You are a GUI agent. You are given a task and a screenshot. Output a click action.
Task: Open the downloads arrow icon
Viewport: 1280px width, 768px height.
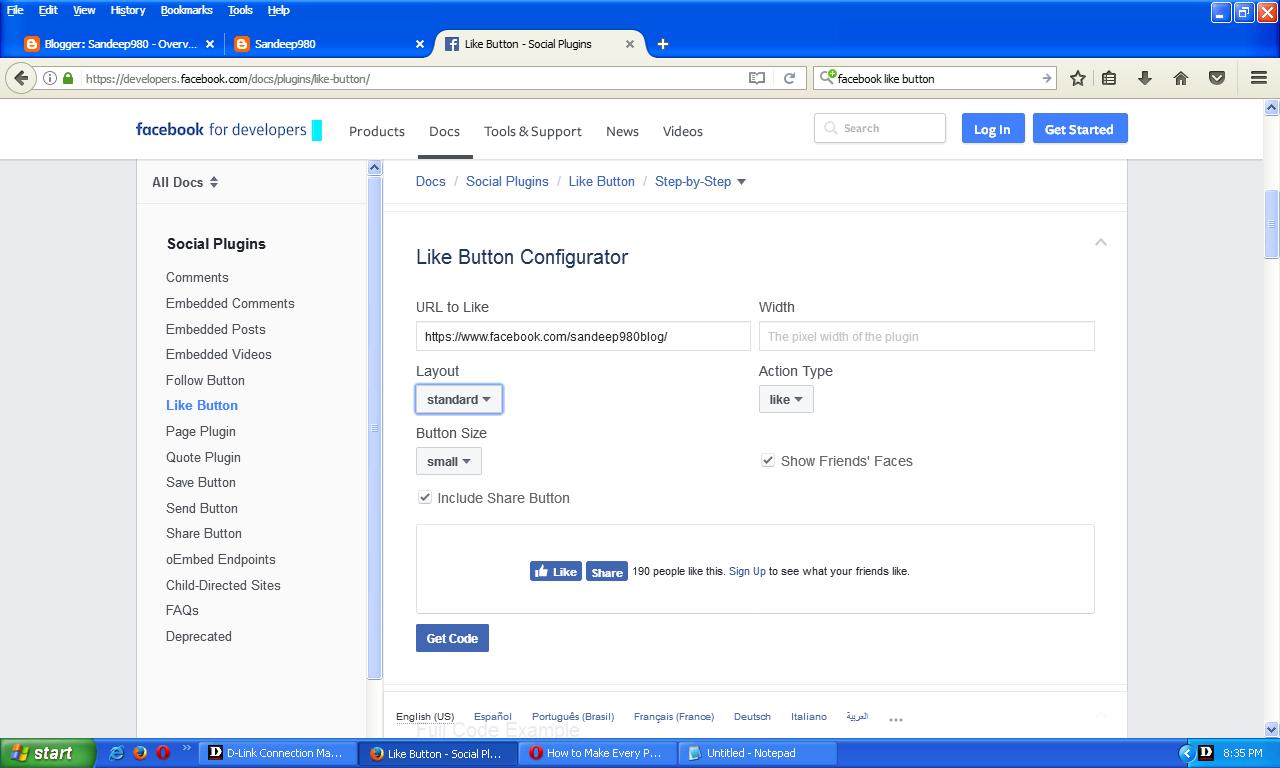coord(1145,78)
